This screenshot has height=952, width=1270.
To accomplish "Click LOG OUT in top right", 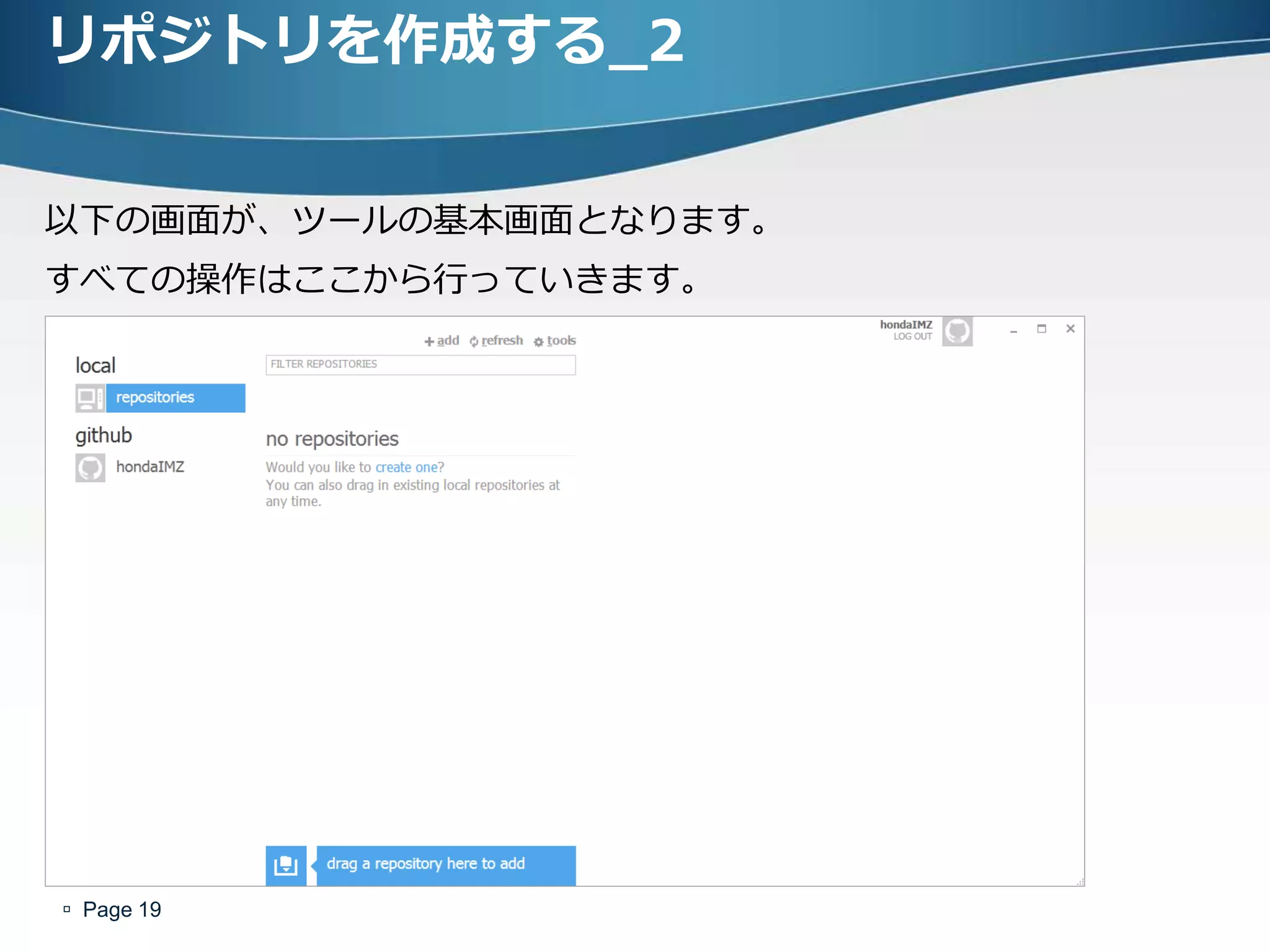I will click(x=912, y=337).
